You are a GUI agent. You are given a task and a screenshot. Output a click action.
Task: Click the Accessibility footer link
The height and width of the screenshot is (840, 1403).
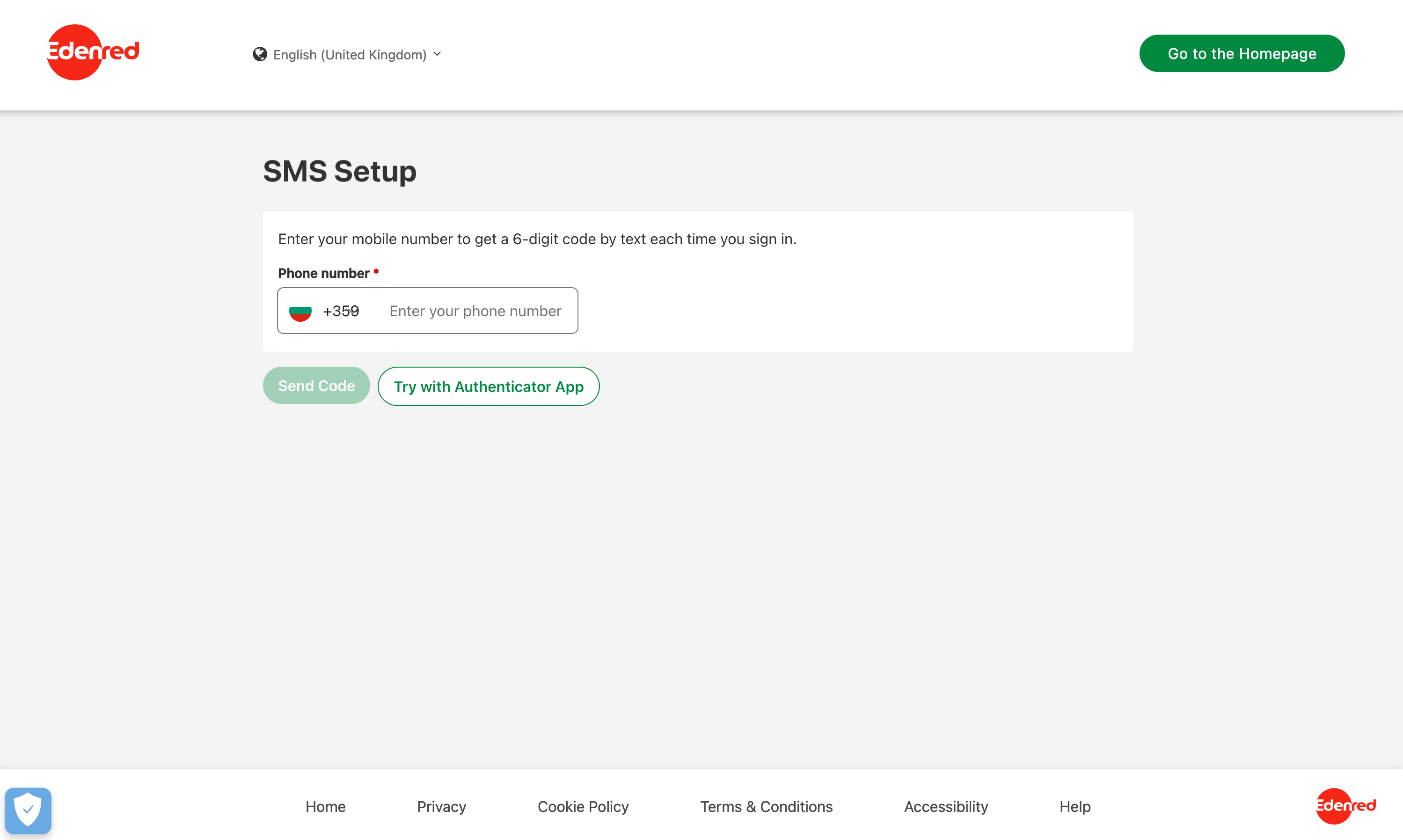(x=945, y=806)
